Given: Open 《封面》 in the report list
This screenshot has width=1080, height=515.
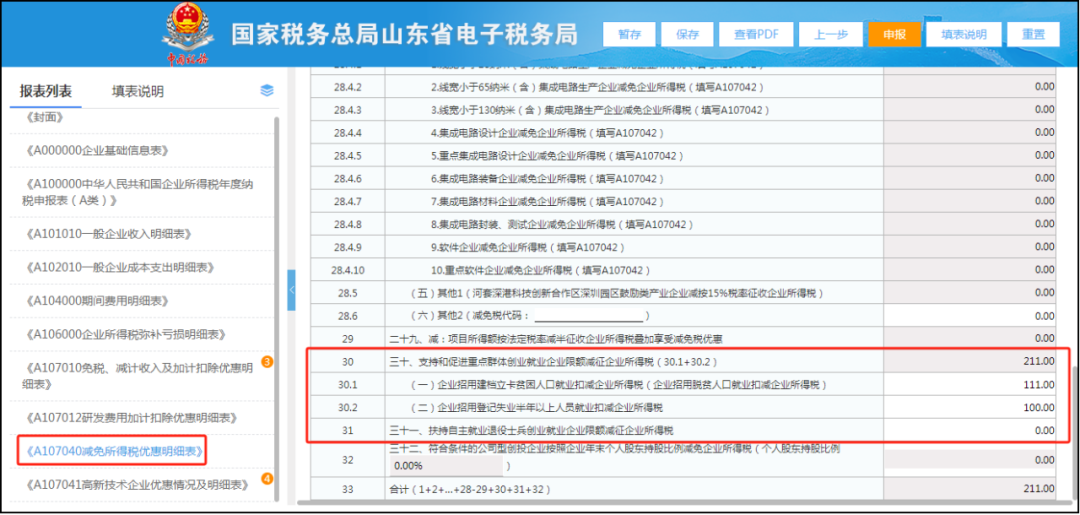Looking at the screenshot, I should point(43,117).
